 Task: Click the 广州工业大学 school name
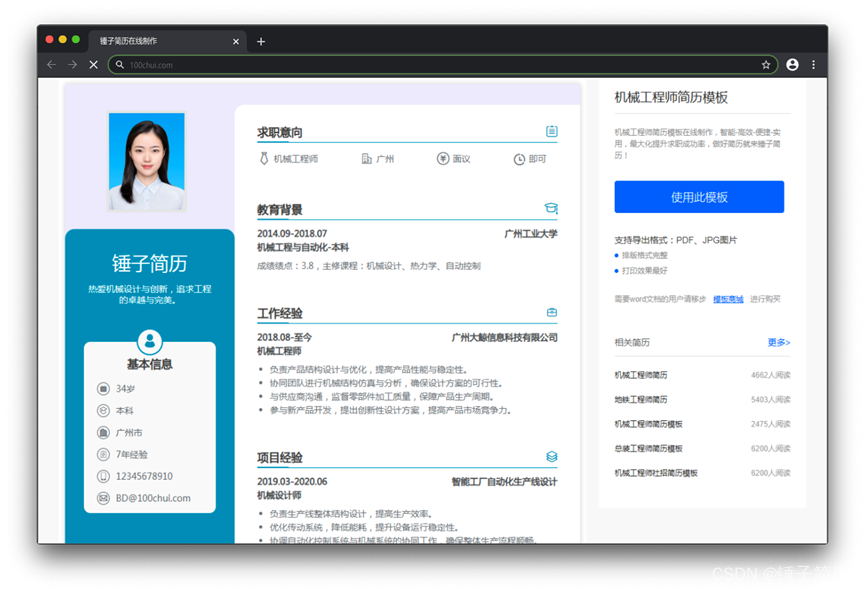tap(531, 234)
